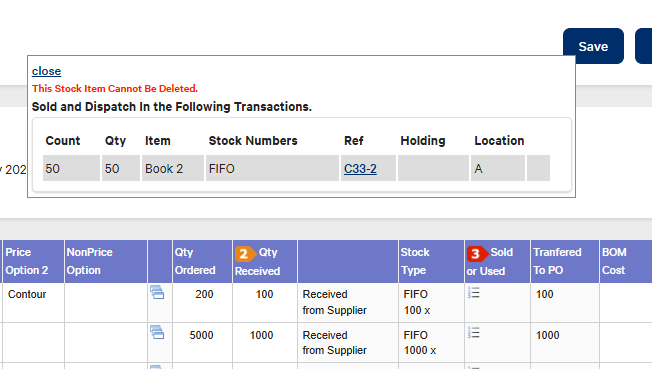Viewport: 652px width, 369px height.
Task: Select the BOM Cost column header
Action: [x=626, y=261]
